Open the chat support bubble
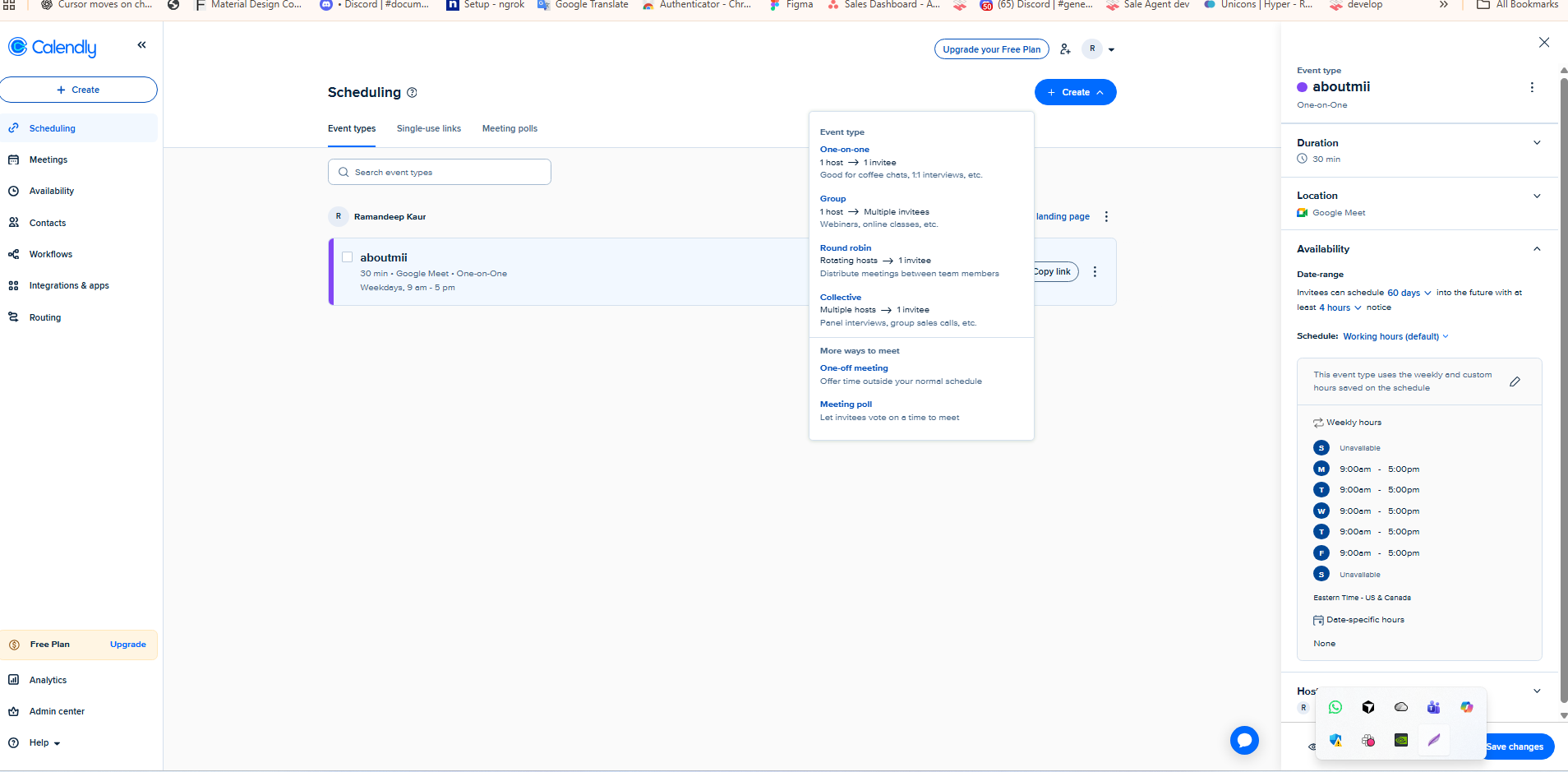This screenshot has height=772, width=1568. [1243, 740]
